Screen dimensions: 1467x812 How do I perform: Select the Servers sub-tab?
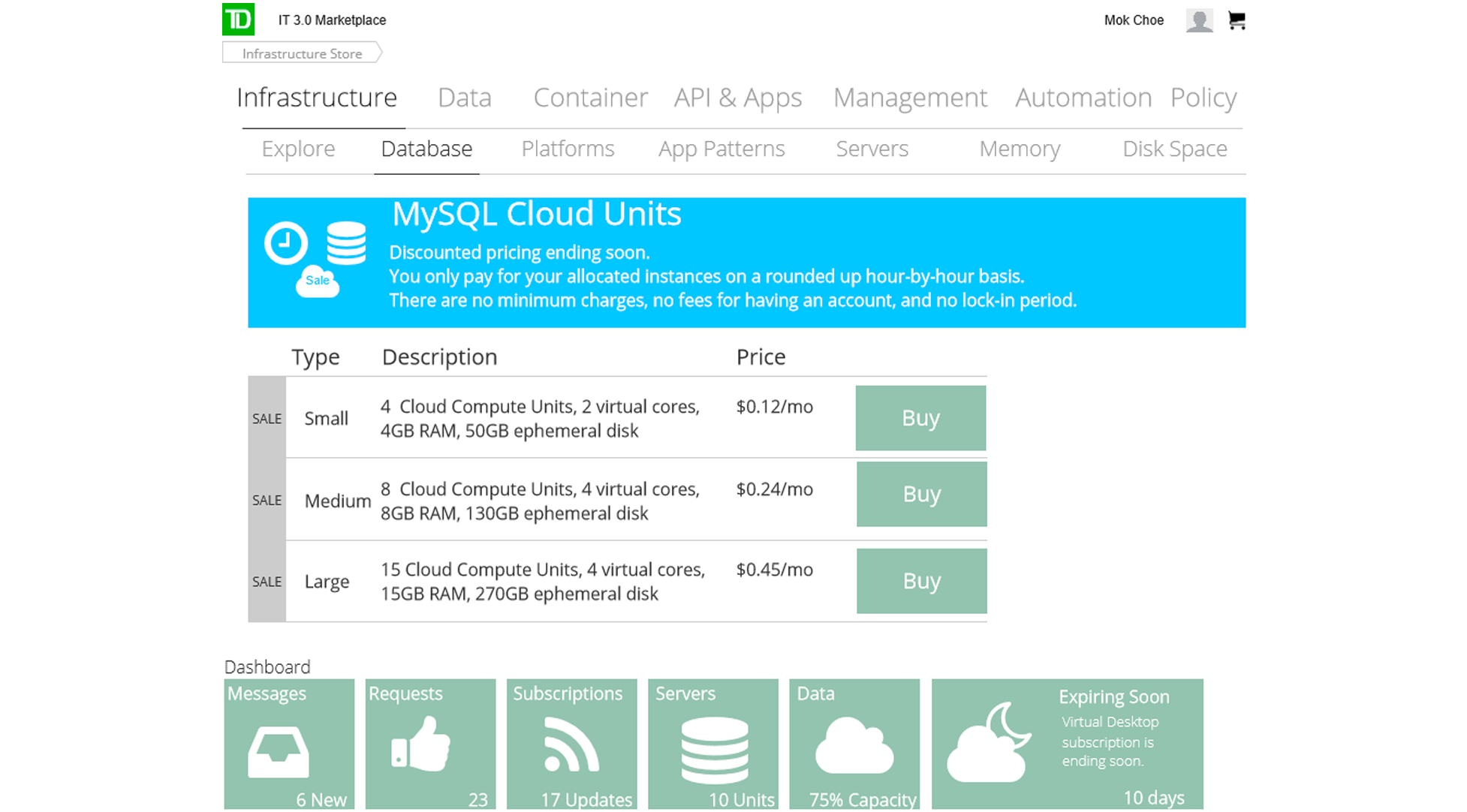872,149
